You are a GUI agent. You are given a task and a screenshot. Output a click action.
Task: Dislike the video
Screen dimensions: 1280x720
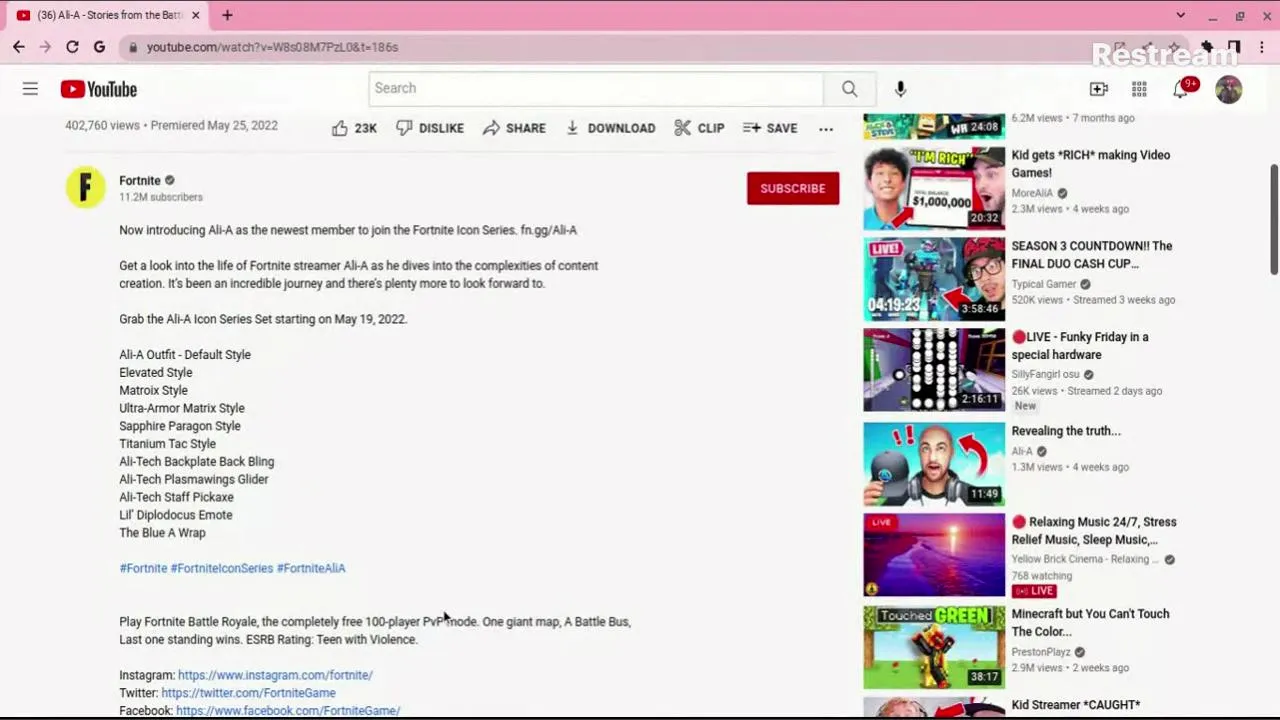click(430, 128)
